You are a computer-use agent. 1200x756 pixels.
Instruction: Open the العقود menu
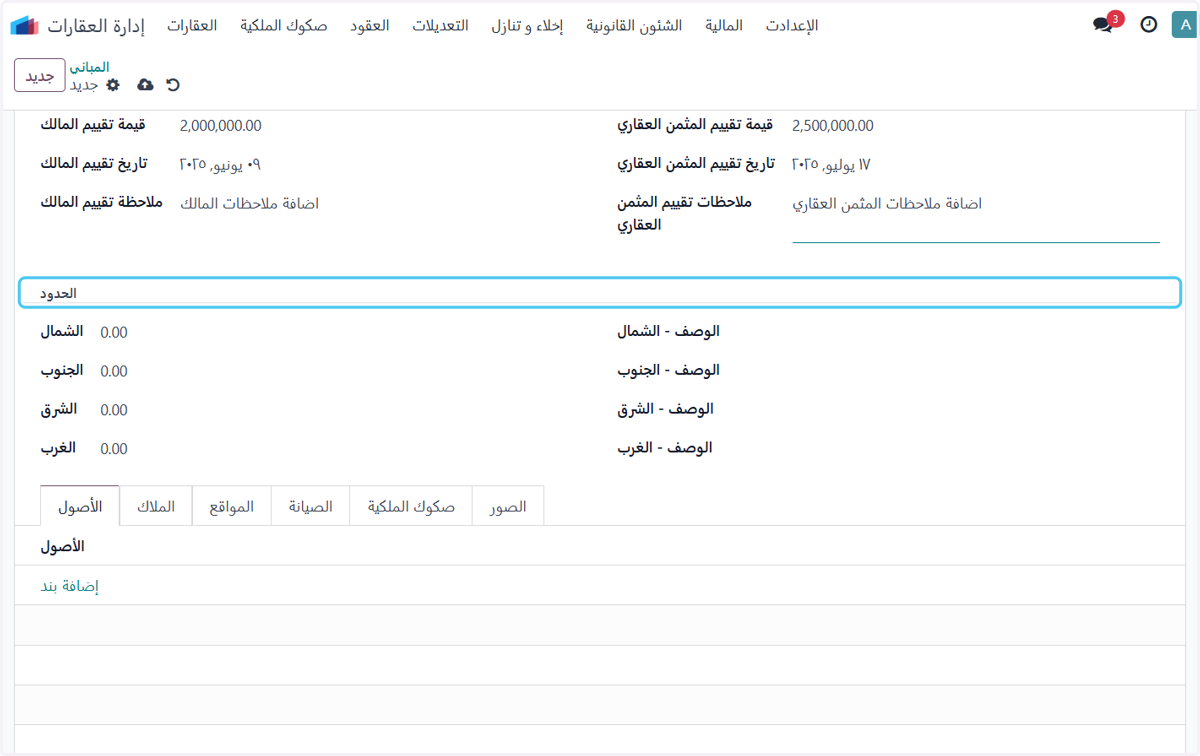(370, 26)
